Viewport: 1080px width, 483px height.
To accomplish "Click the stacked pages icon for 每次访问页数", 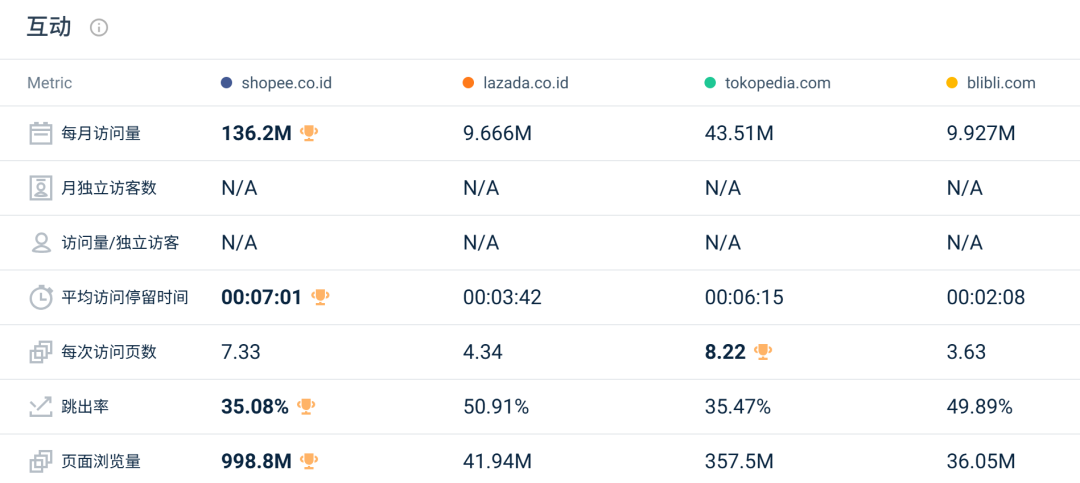I will coord(41,352).
